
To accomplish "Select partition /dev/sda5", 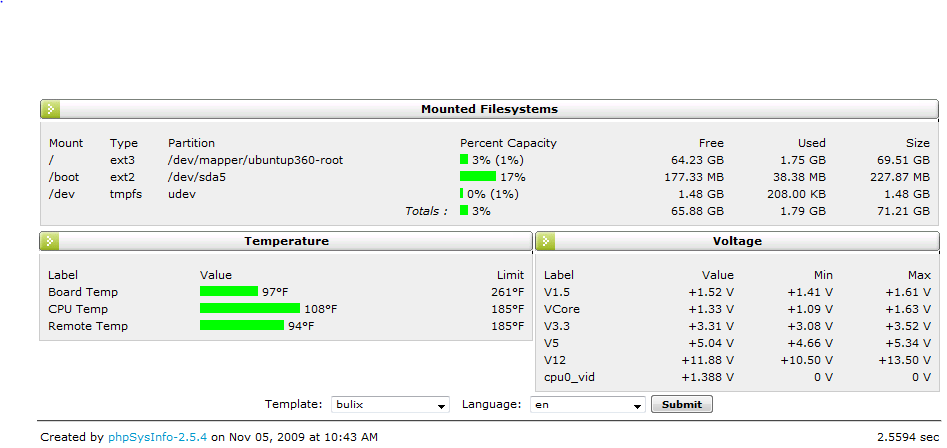I will tap(198, 177).
